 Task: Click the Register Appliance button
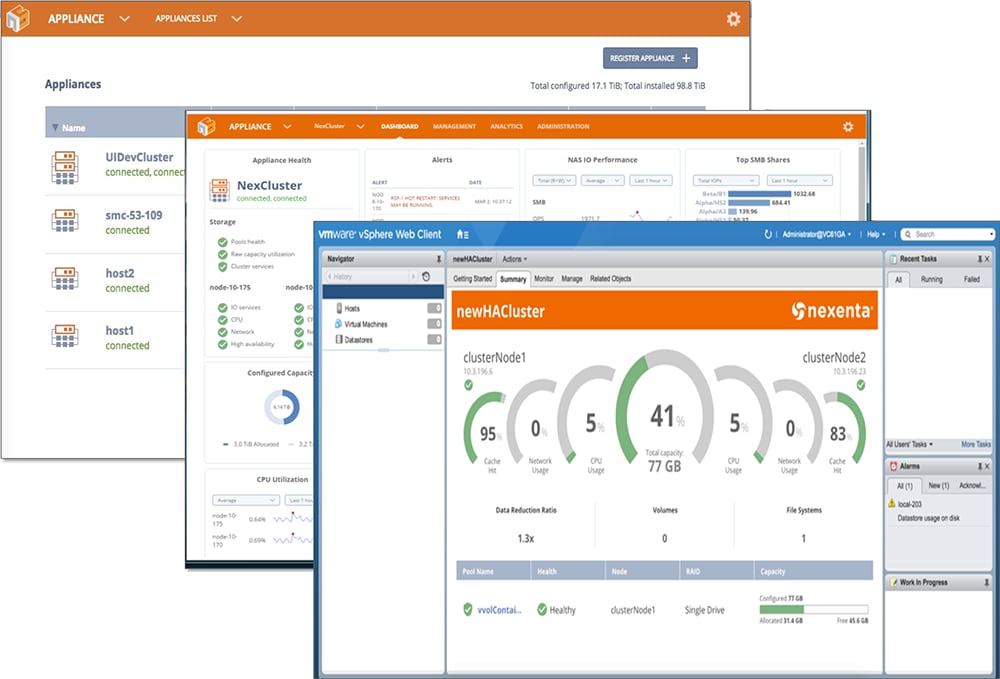pyautogui.click(x=650, y=58)
